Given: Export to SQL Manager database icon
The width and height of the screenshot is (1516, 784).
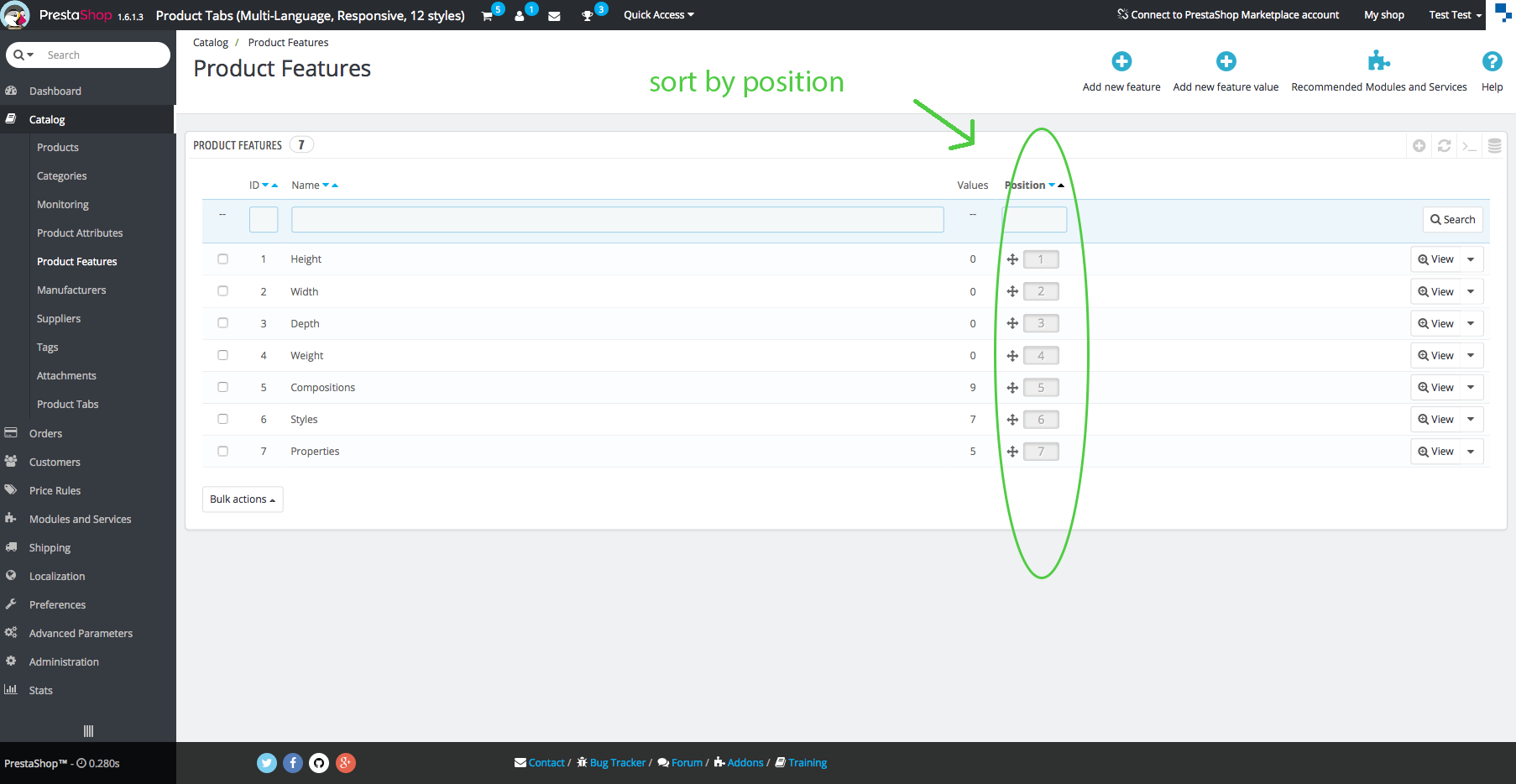Looking at the screenshot, I should 1495,146.
